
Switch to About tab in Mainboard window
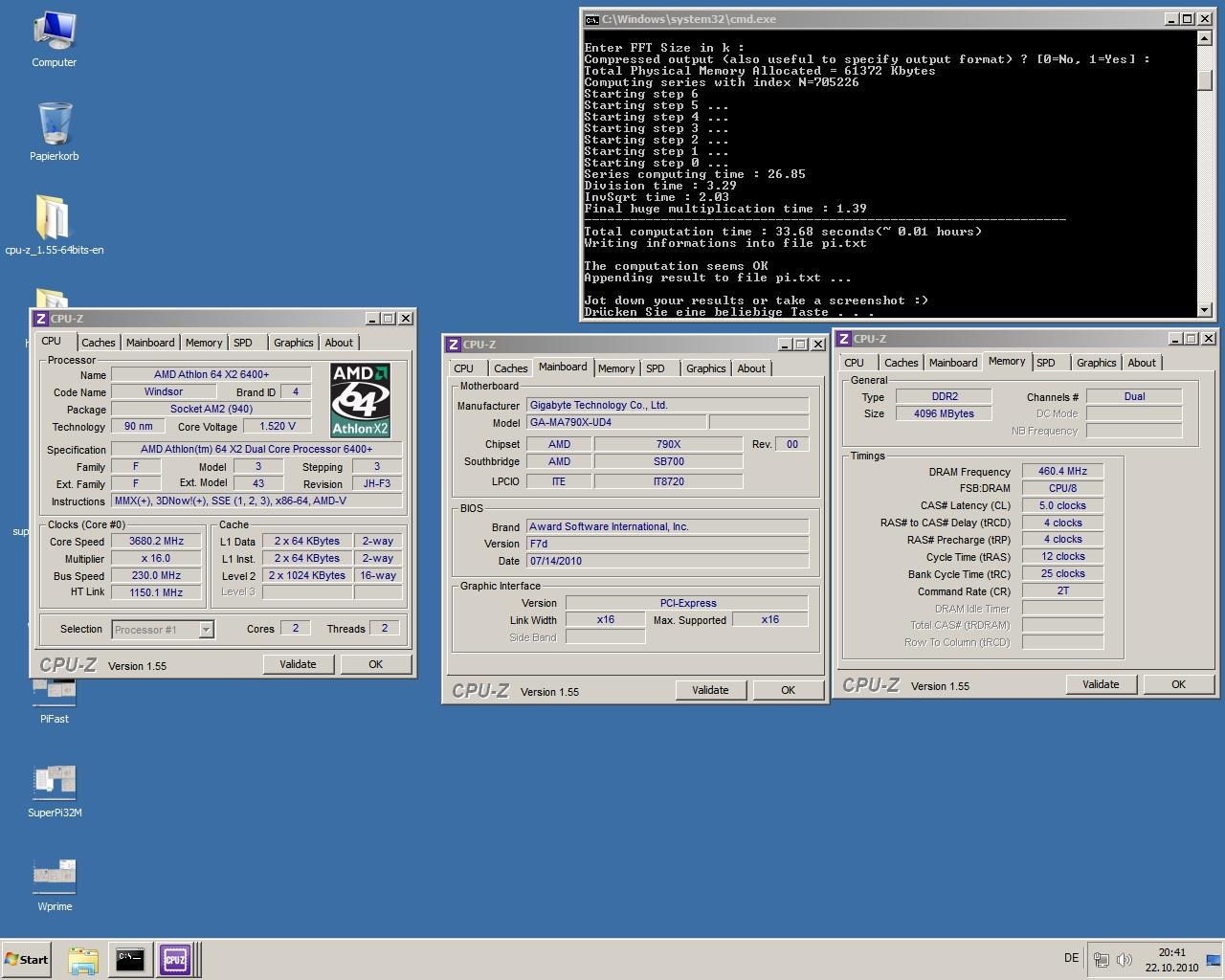pyautogui.click(x=751, y=368)
